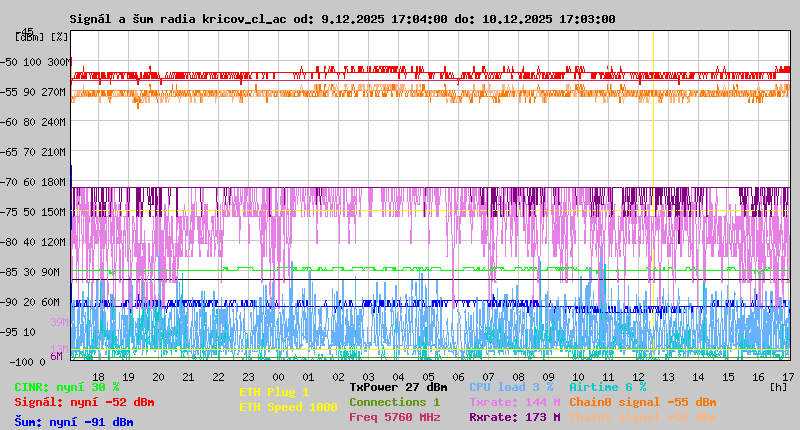Image resolution: width=800 pixels, height=430 pixels.
Task: Click the ETH Speed 1000 label
Action: (288, 407)
